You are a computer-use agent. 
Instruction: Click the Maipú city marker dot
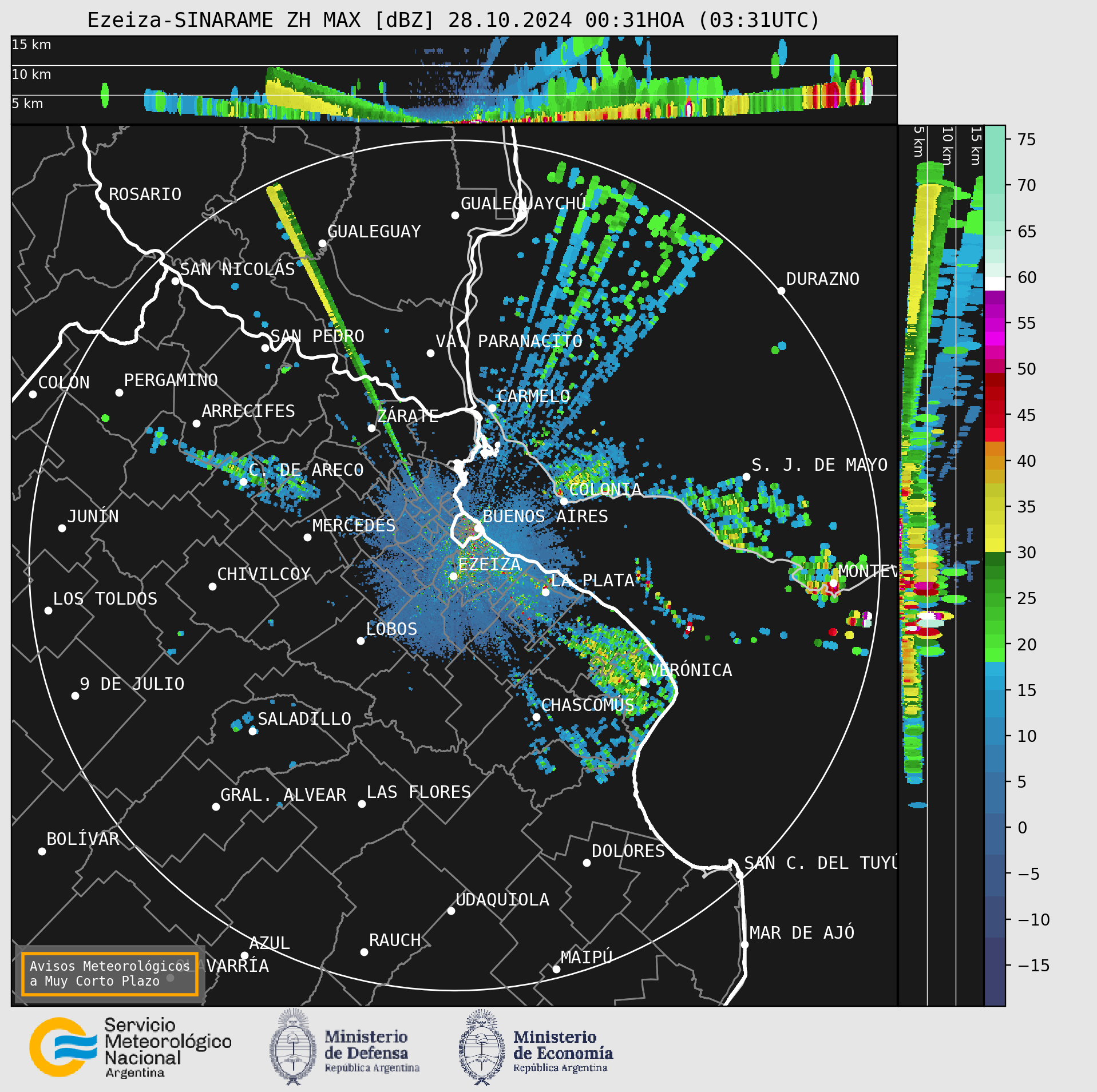coord(556,969)
